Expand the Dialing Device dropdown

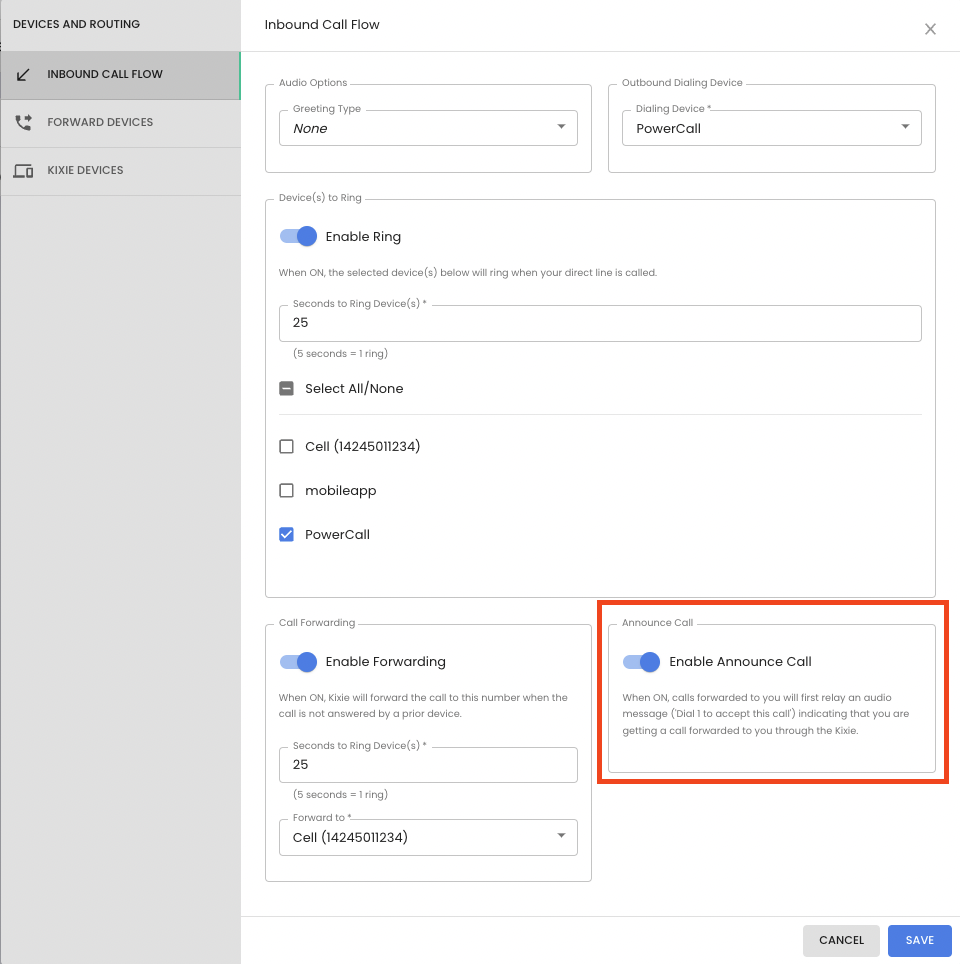[771, 128]
